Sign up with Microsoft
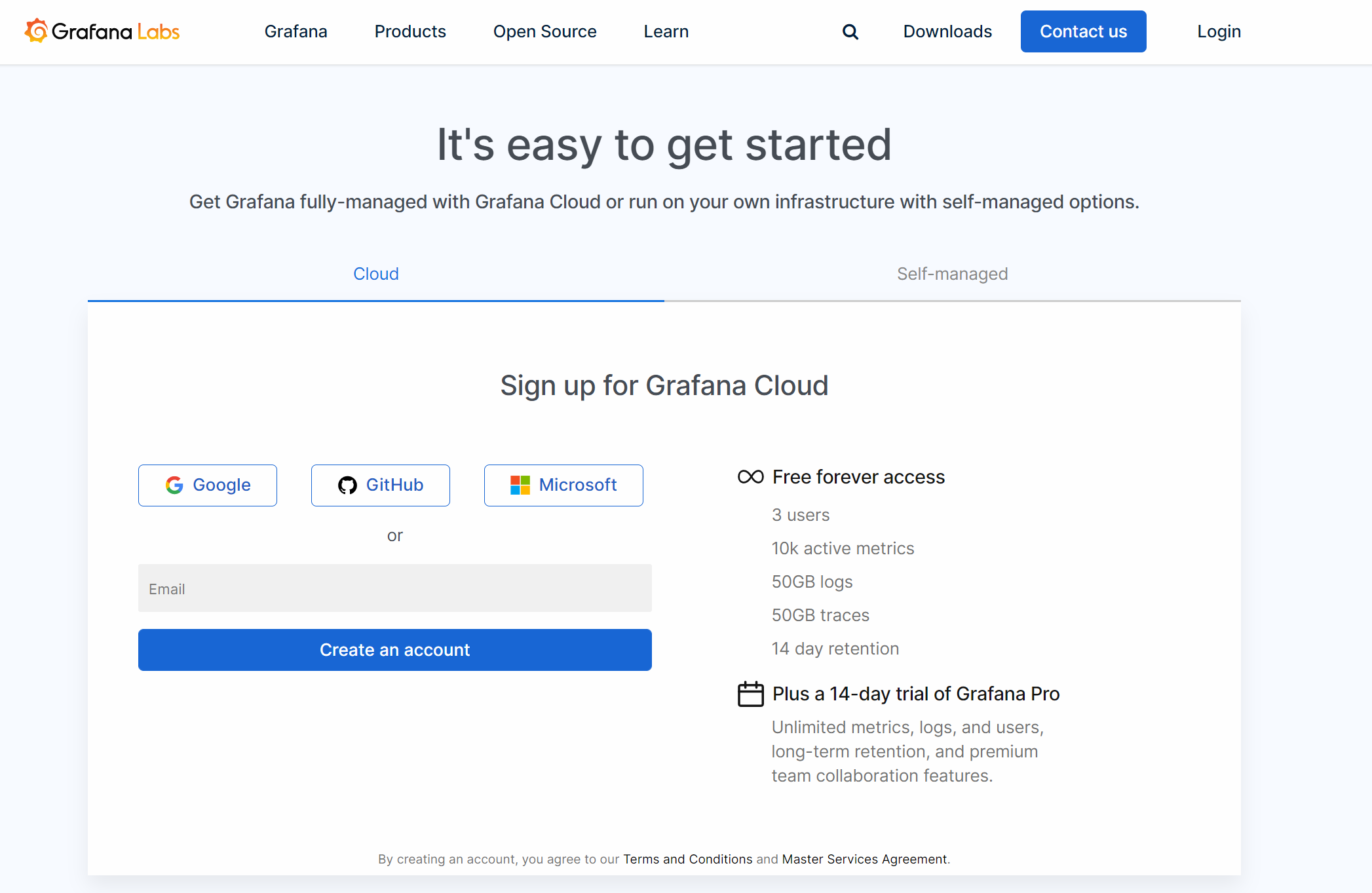 click(563, 485)
